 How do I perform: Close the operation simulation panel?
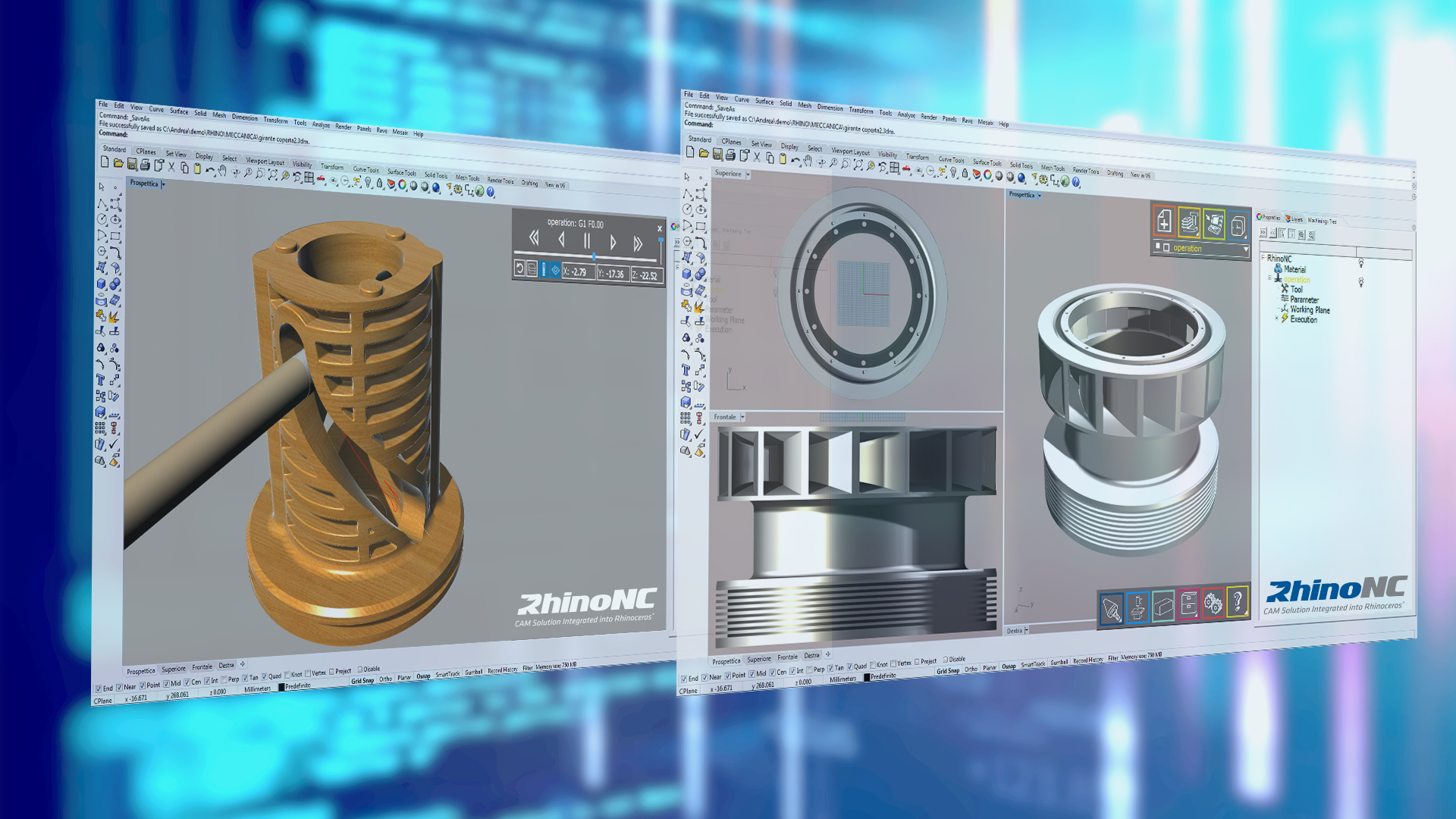pyautogui.click(x=660, y=228)
